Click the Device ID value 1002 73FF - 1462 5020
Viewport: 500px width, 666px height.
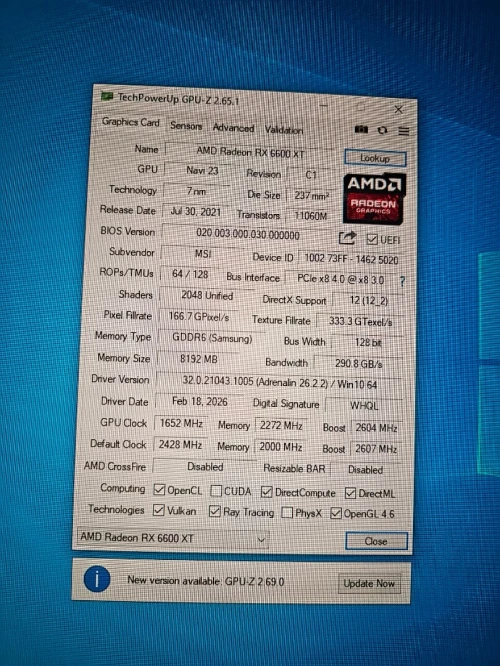(351, 259)
